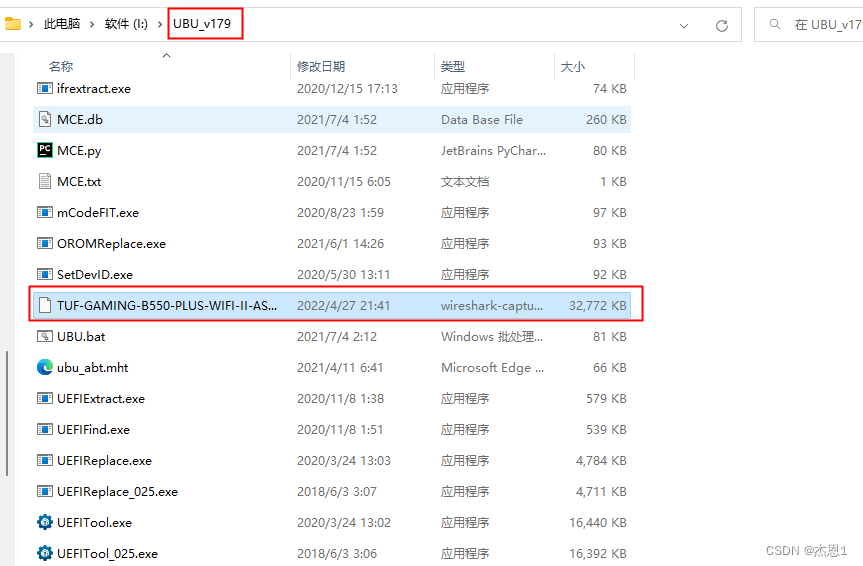
Task: Expand the chevron after 软件 (I:)
Action: (160, 24)
